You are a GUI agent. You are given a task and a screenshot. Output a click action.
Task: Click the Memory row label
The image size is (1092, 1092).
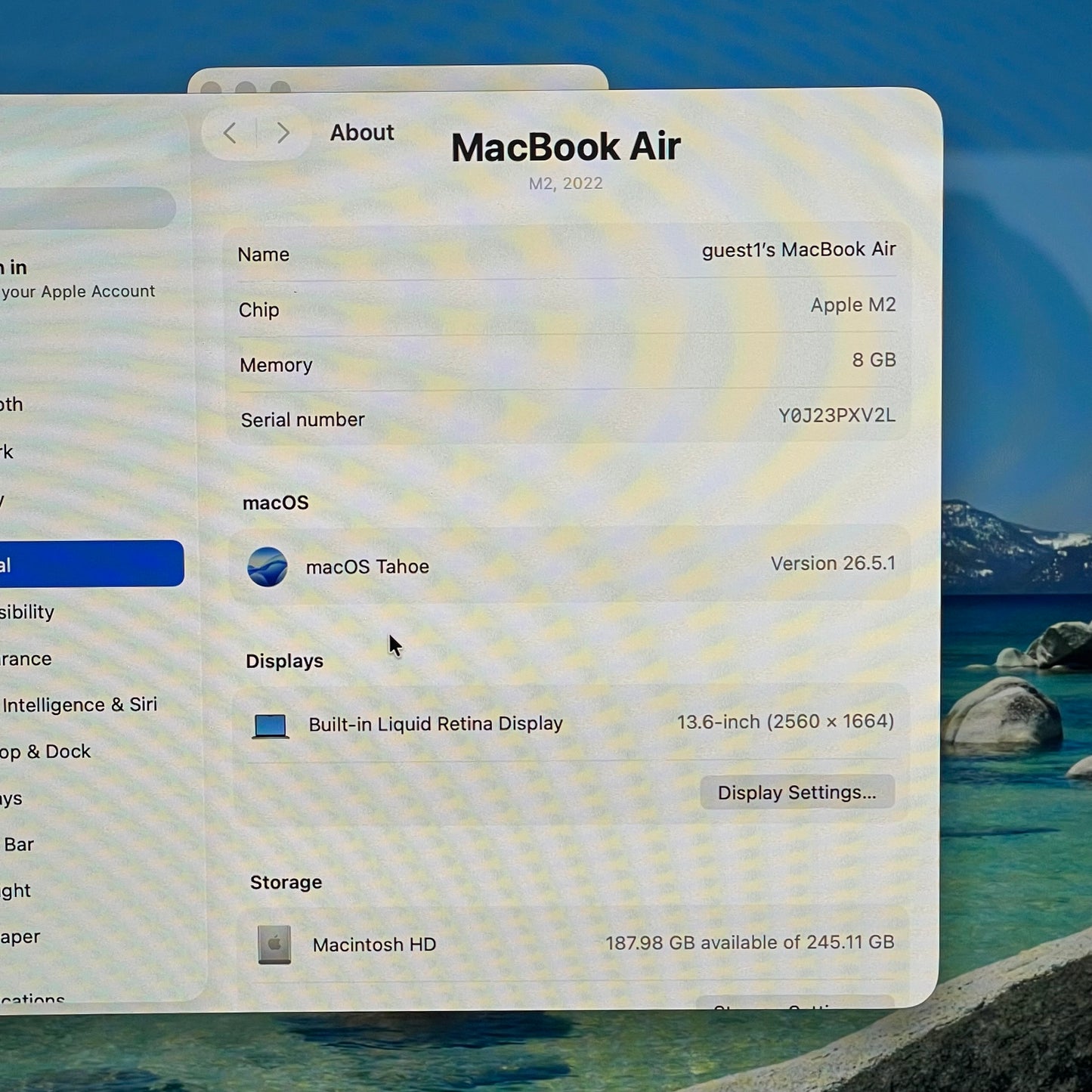click(276, 366)
